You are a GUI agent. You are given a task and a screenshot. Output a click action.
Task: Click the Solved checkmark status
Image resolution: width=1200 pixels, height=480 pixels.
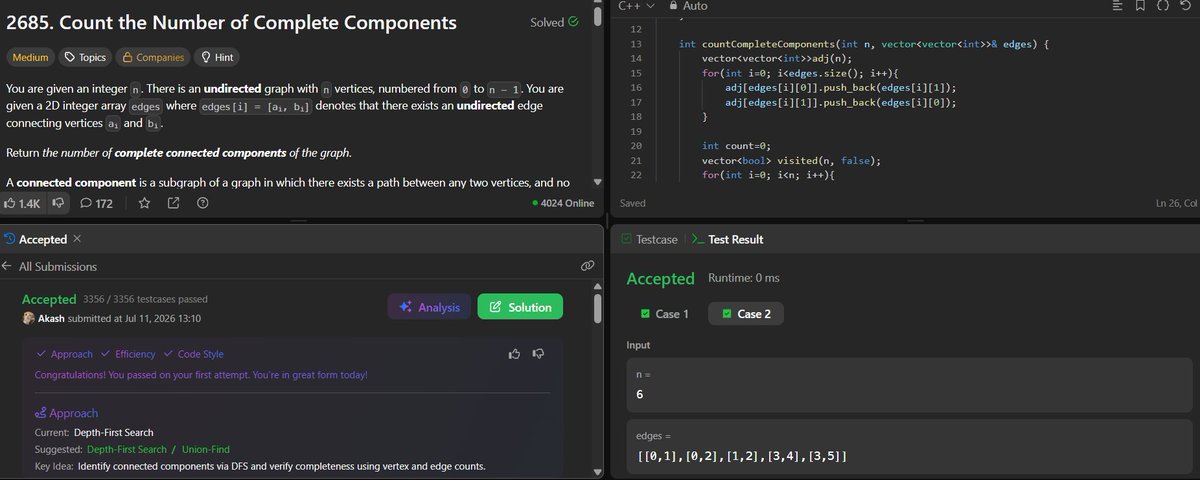pos(554,21)
